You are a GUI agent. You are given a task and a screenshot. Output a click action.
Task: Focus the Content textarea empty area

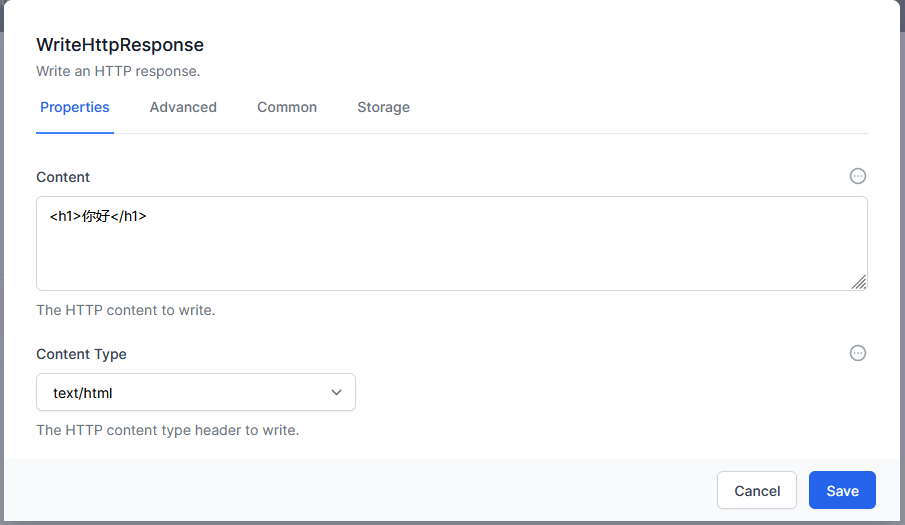pos(451,254)
